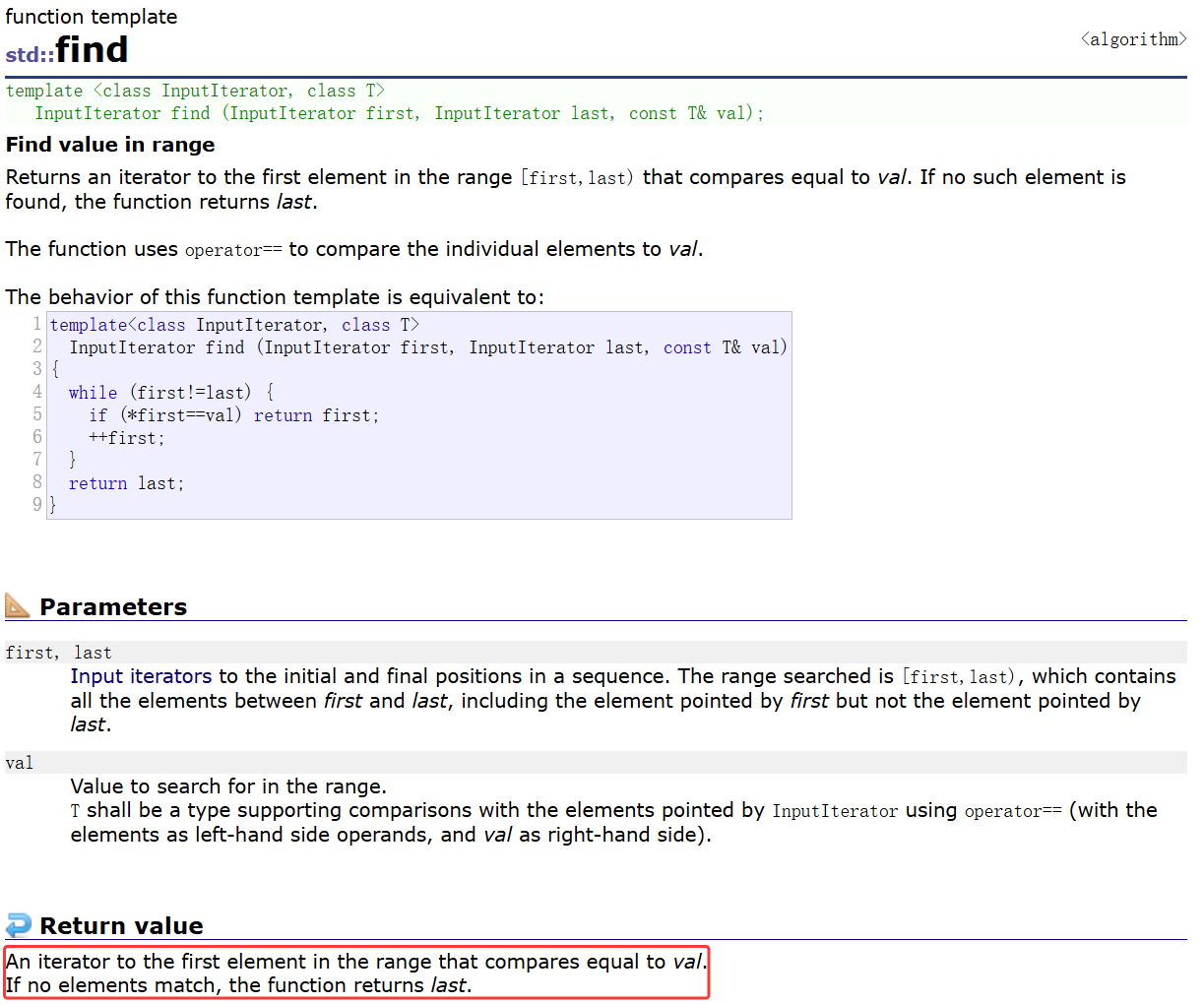Open the "Input iterators" link
The height and width of the screenshot is (1004, 1204).
(x=141, y=676)
